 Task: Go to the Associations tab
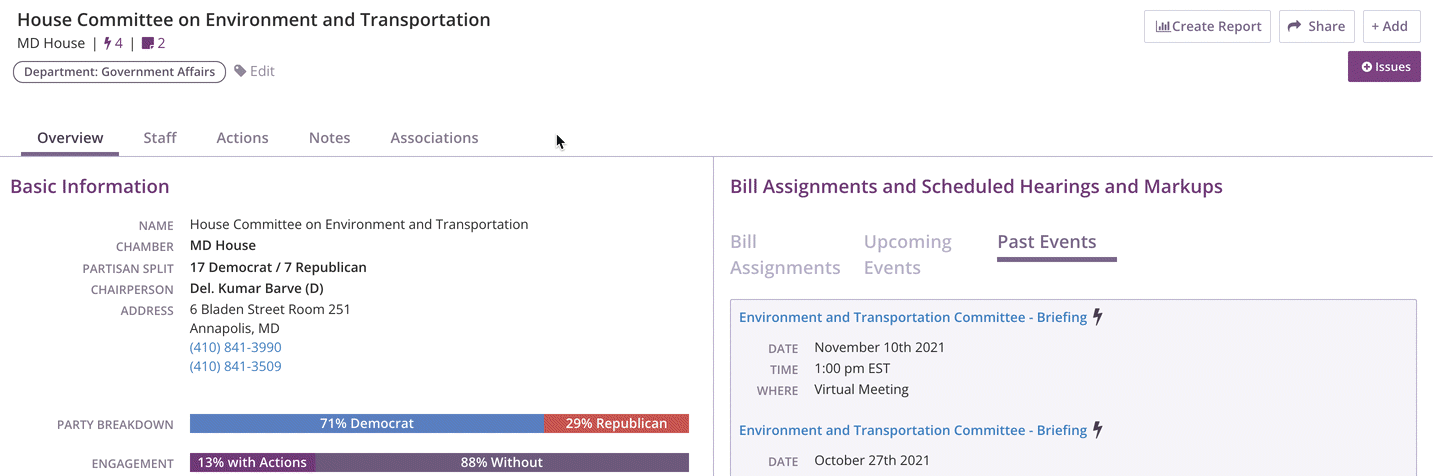434,138
